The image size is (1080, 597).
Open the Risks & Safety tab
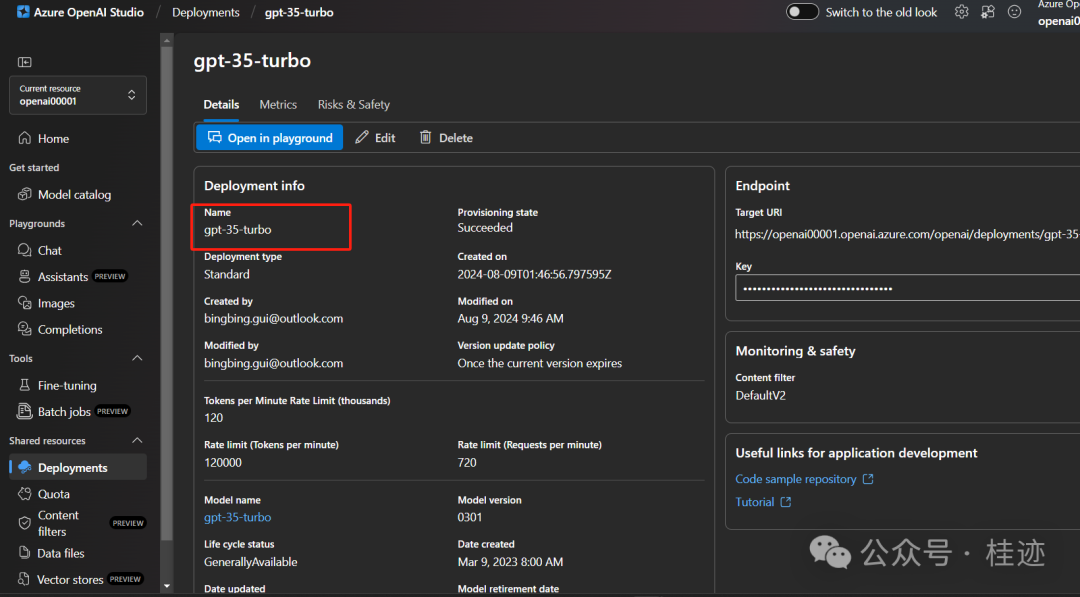tap(353, 105)
